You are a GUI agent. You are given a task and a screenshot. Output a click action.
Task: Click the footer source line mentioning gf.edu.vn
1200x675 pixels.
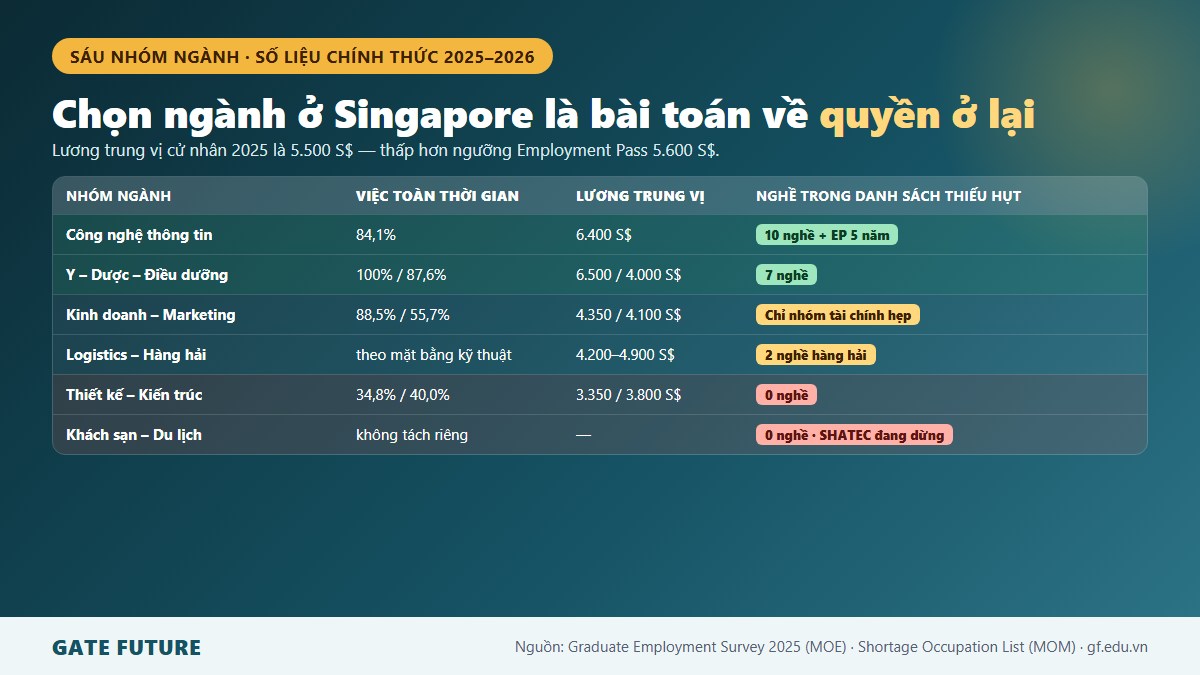coord(831,647)
